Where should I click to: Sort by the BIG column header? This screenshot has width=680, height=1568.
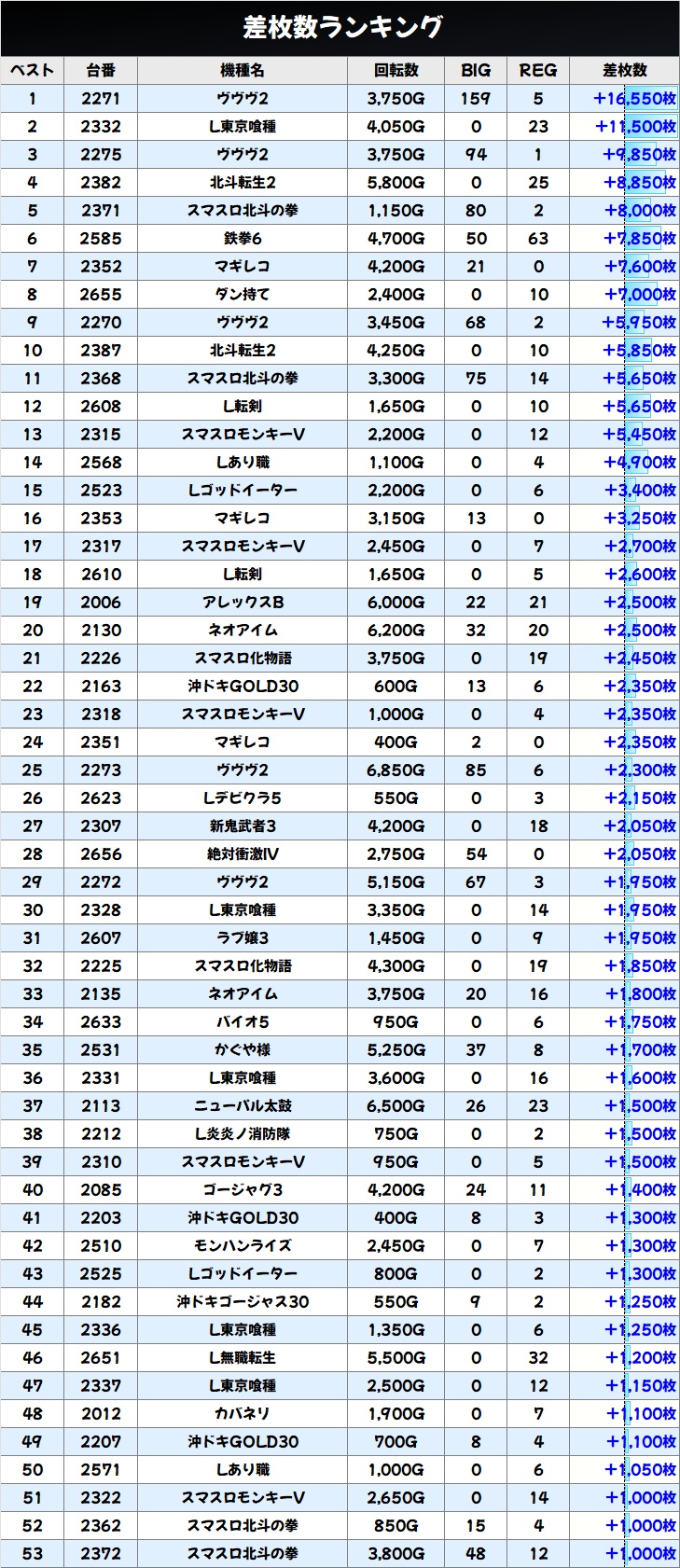pos(476,71)
